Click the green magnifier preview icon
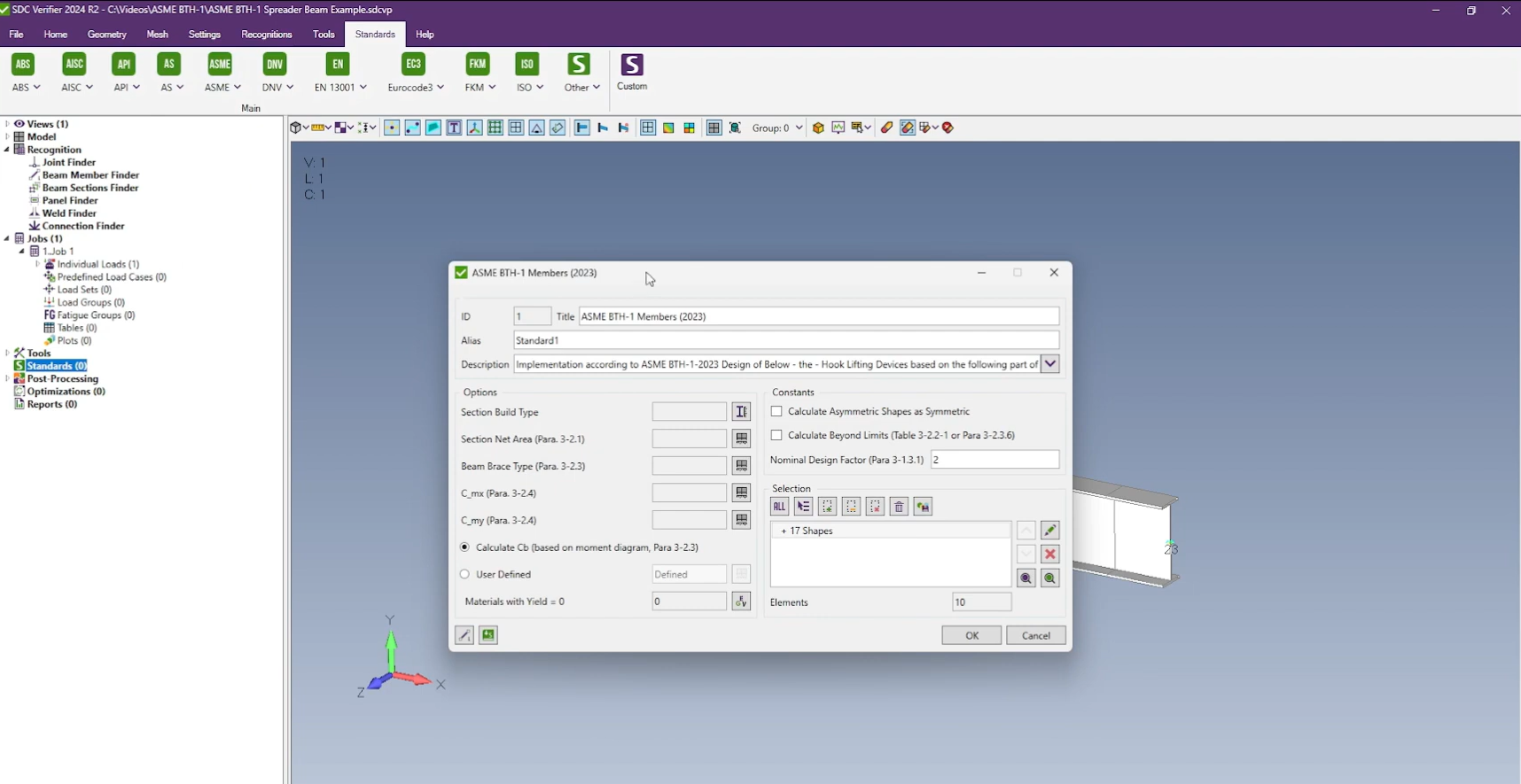 pyautogui.click(x=1050, y=578)
